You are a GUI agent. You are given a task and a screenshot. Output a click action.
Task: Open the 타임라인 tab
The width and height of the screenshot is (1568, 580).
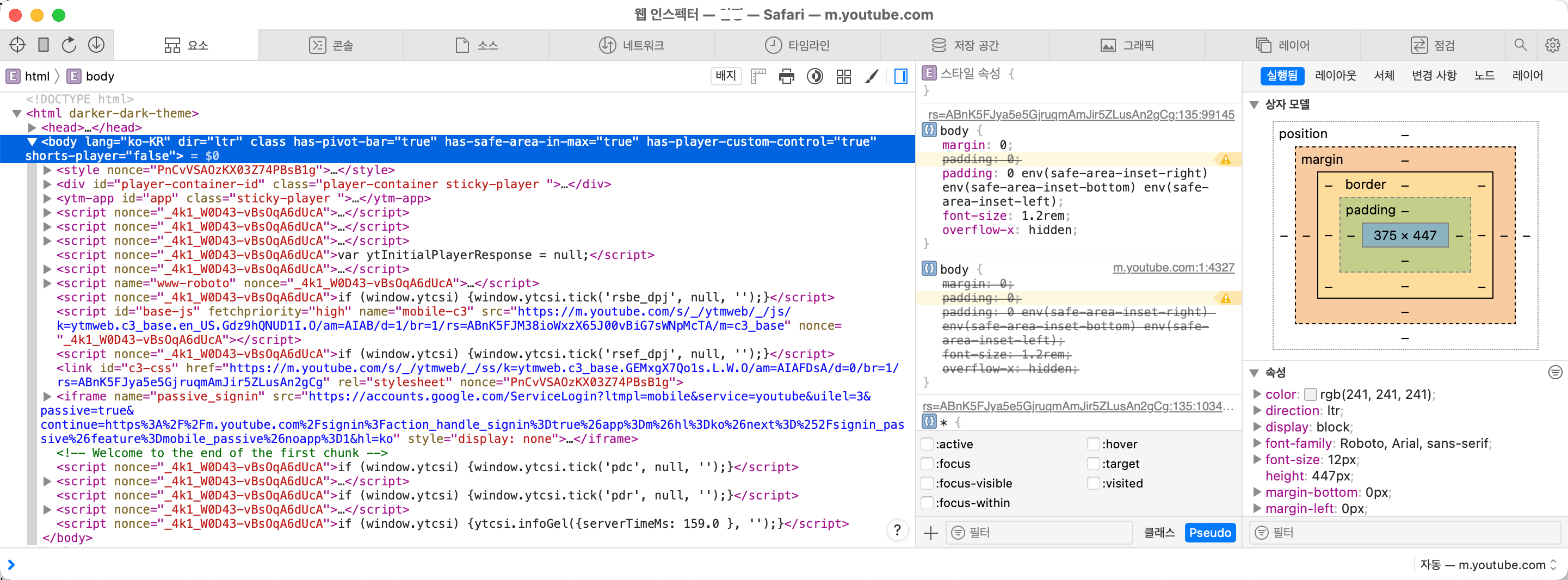click(x=797, y=45)
